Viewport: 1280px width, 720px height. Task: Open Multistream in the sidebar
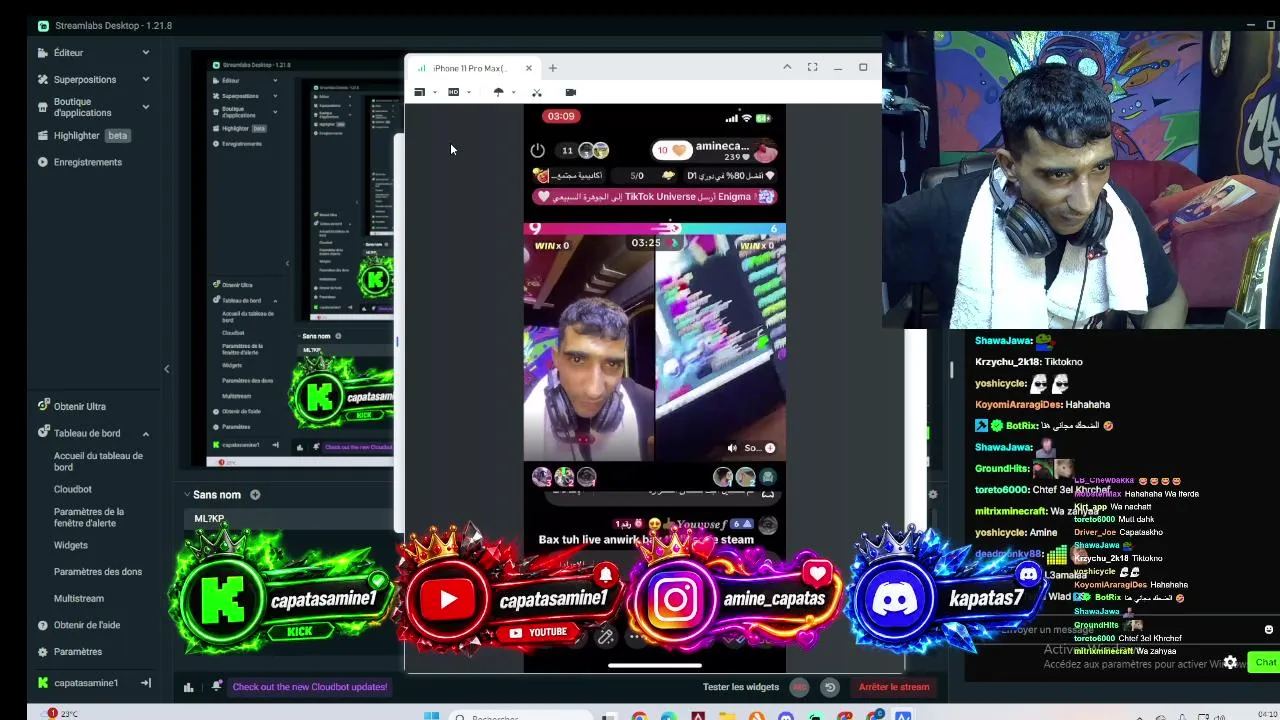click(79, 598)
